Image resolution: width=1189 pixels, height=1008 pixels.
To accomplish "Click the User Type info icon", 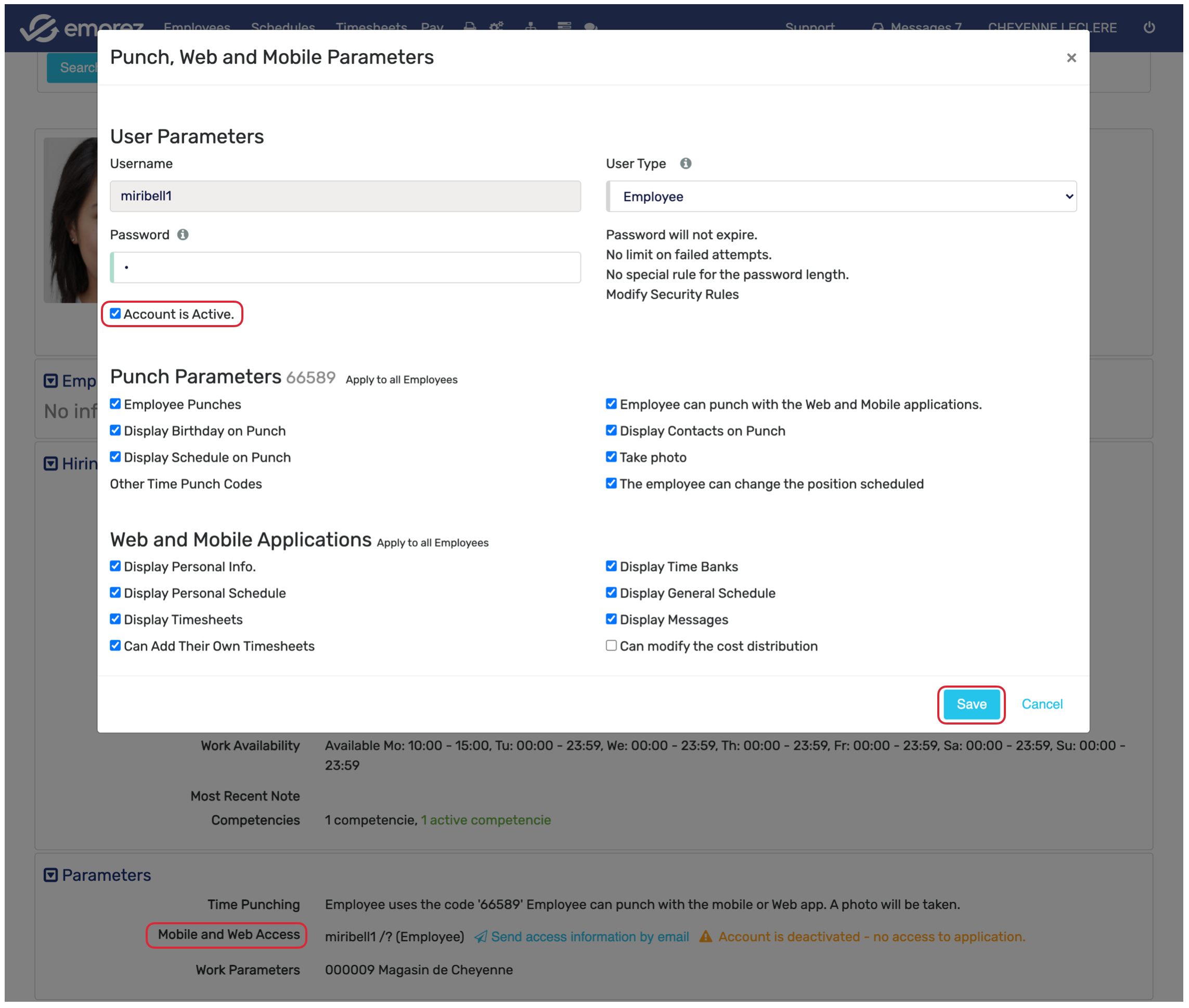I will click(686, 164).
